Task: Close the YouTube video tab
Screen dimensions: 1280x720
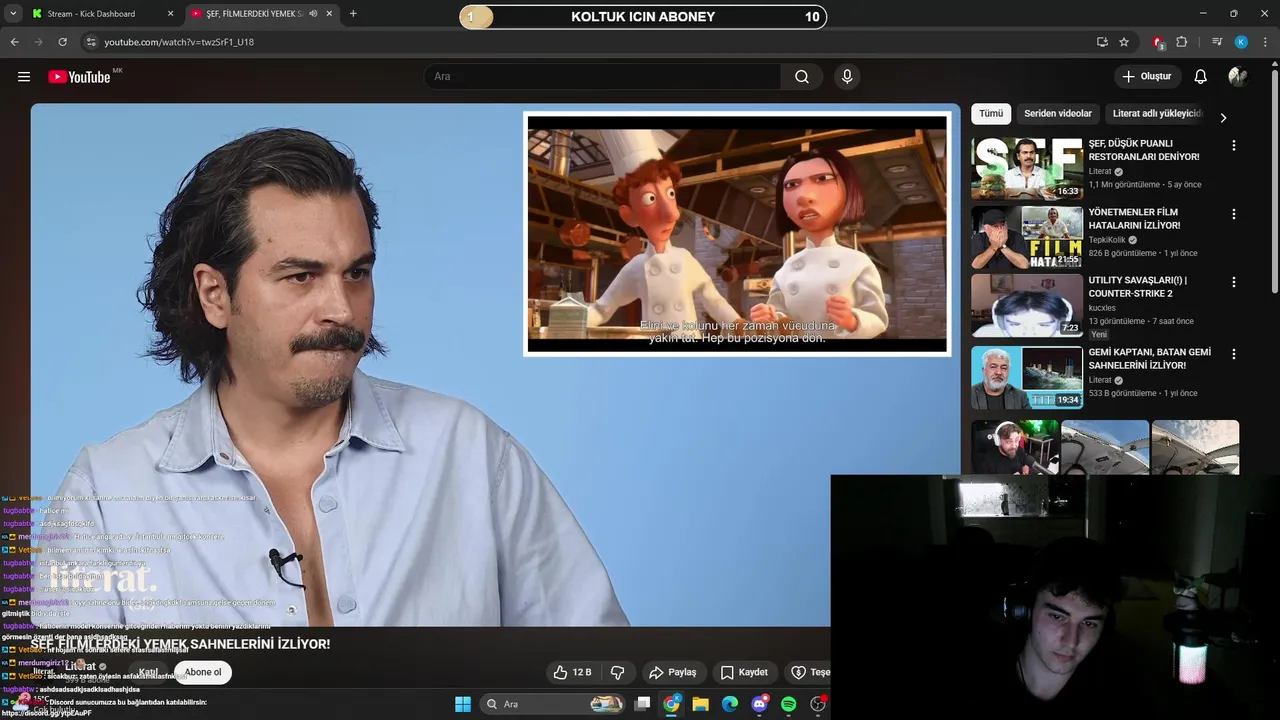Action: click(x=329, y=14)
